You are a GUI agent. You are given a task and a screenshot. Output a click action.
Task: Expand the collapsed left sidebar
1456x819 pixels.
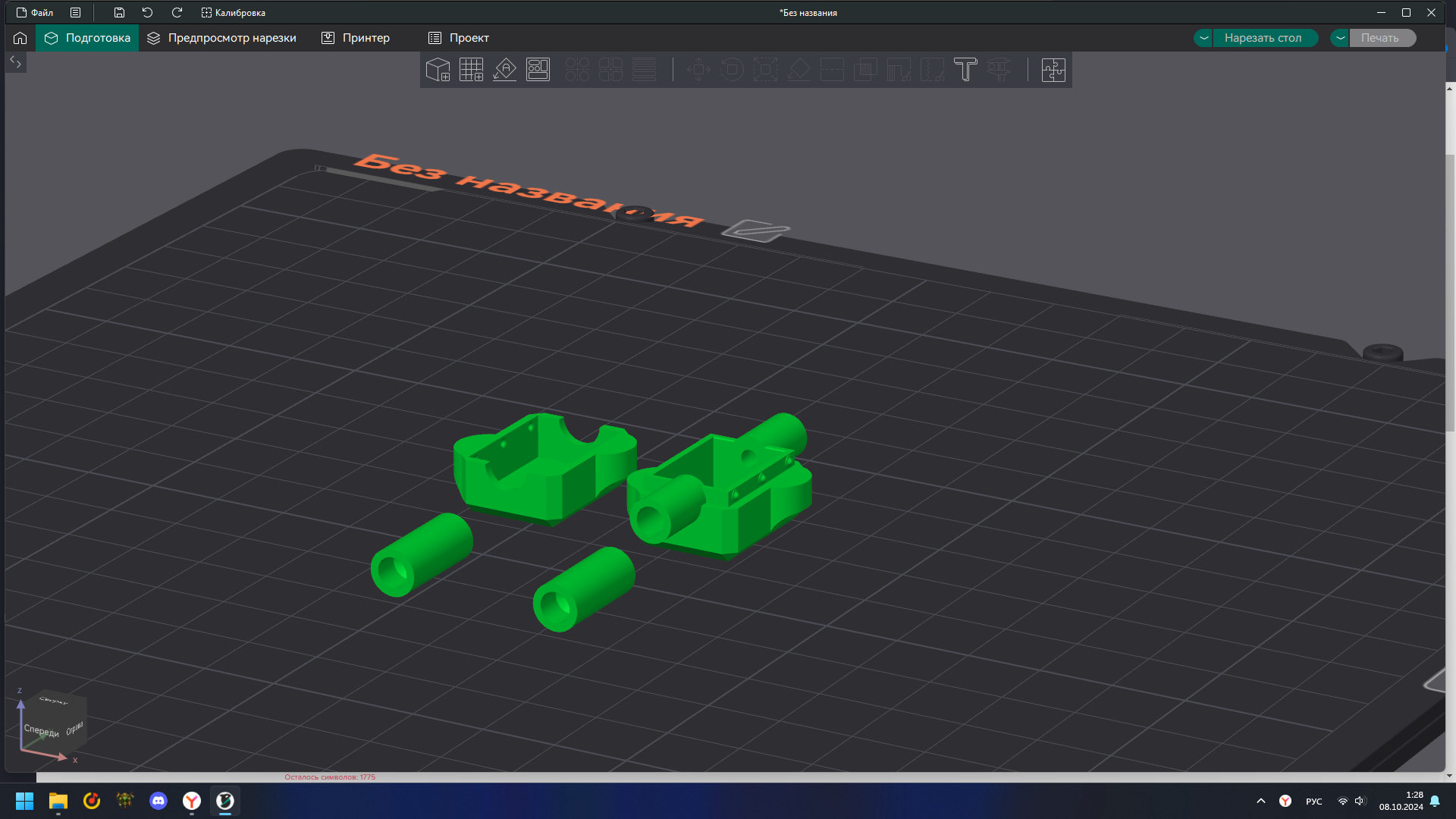tap(15, 62)
